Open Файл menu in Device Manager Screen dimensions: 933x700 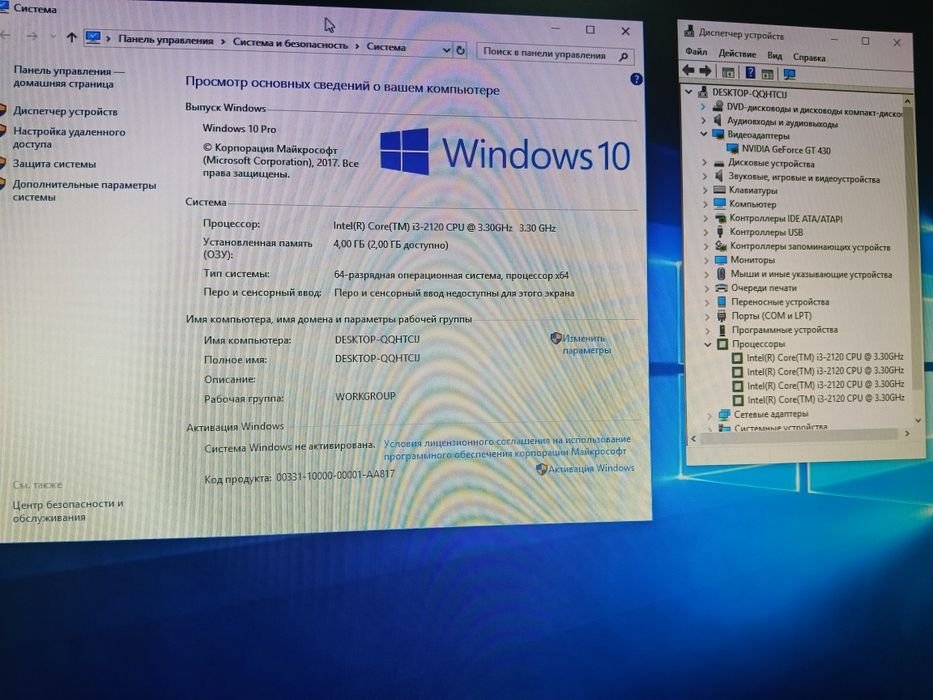point(696,52)
